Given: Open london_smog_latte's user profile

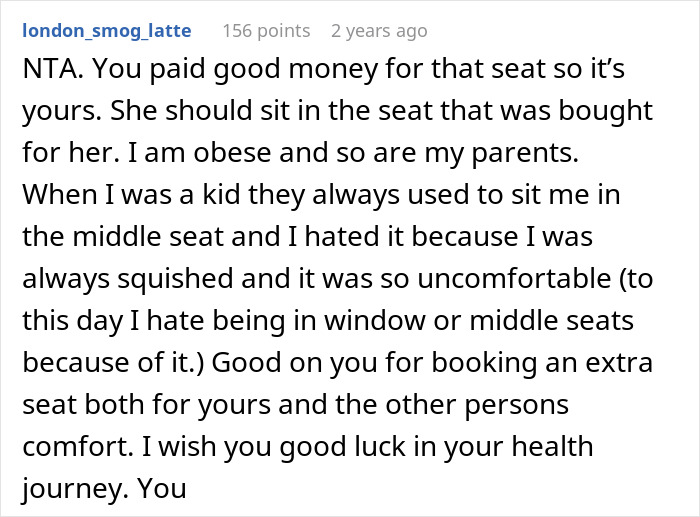Looking at the screenshot, I should [106, 31].
